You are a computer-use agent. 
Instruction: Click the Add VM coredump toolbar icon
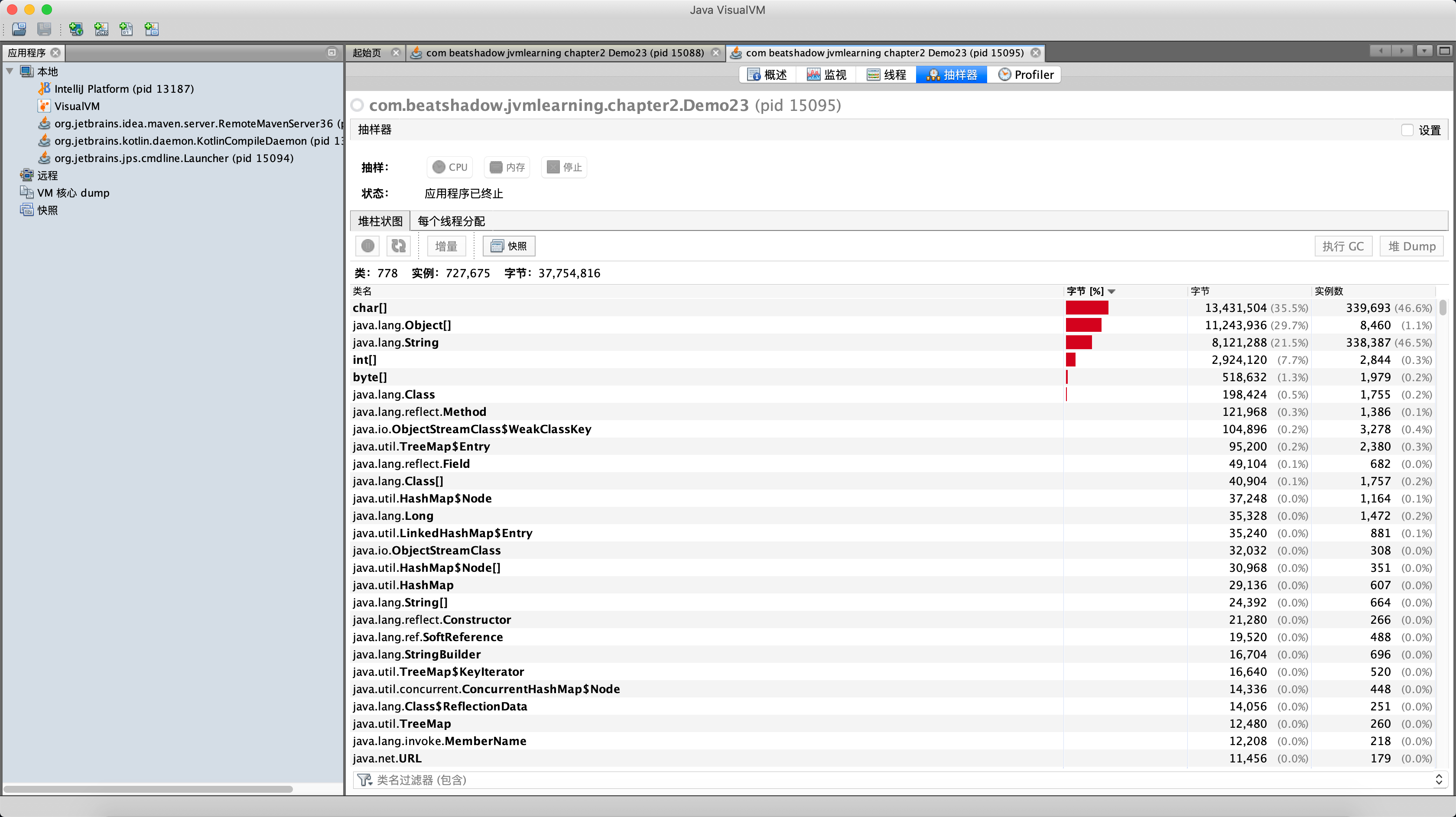(126, 29)
